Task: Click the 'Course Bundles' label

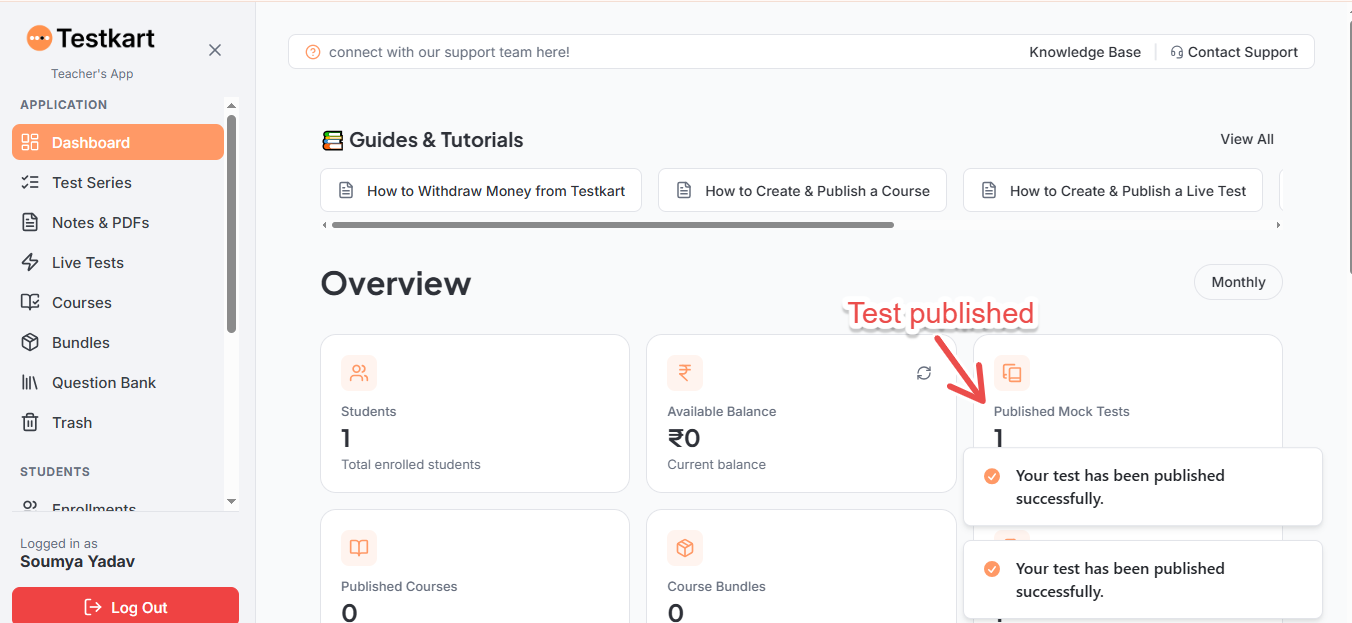Action: point(717,586)
